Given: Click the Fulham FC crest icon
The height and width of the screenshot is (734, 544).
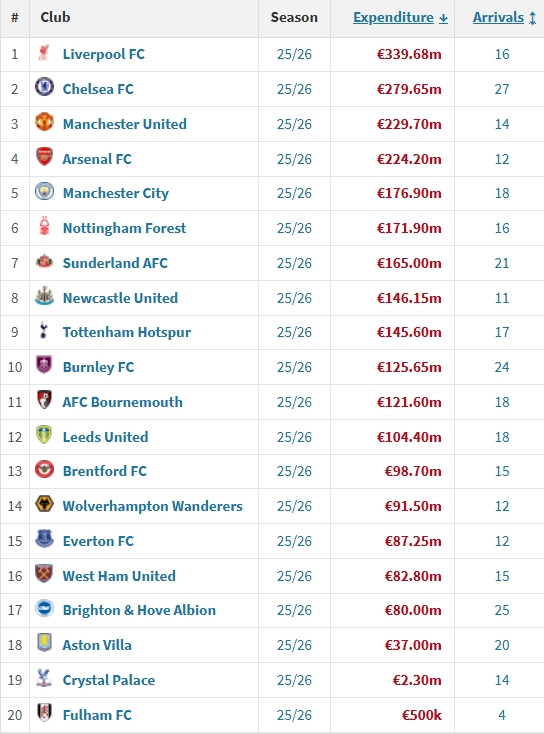Looking at the screenshot, I should [x=44, y=713].
